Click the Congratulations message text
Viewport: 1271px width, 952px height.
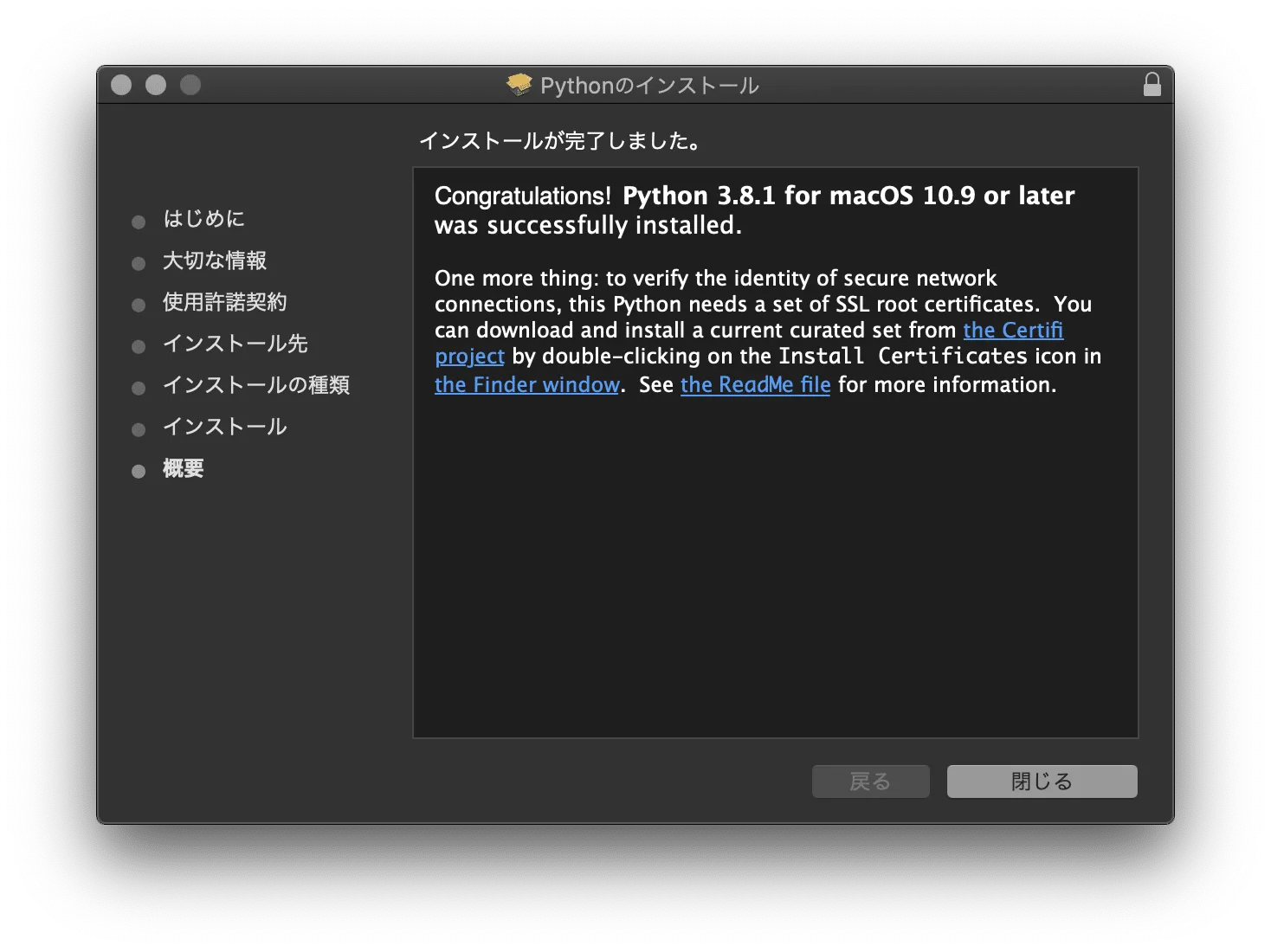pyautogui.click(x=754, y=210)
